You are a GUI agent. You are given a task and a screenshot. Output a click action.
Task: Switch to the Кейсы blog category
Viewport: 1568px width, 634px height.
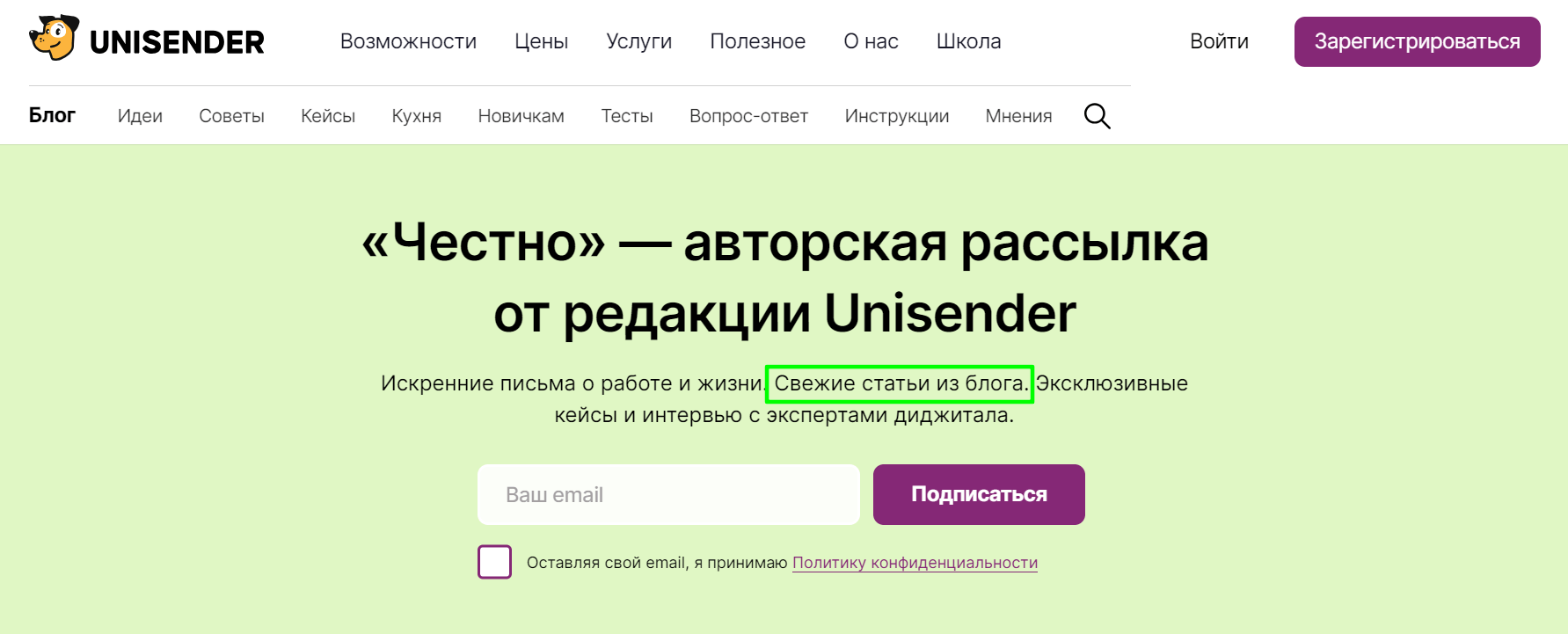[x=328, y=116]
